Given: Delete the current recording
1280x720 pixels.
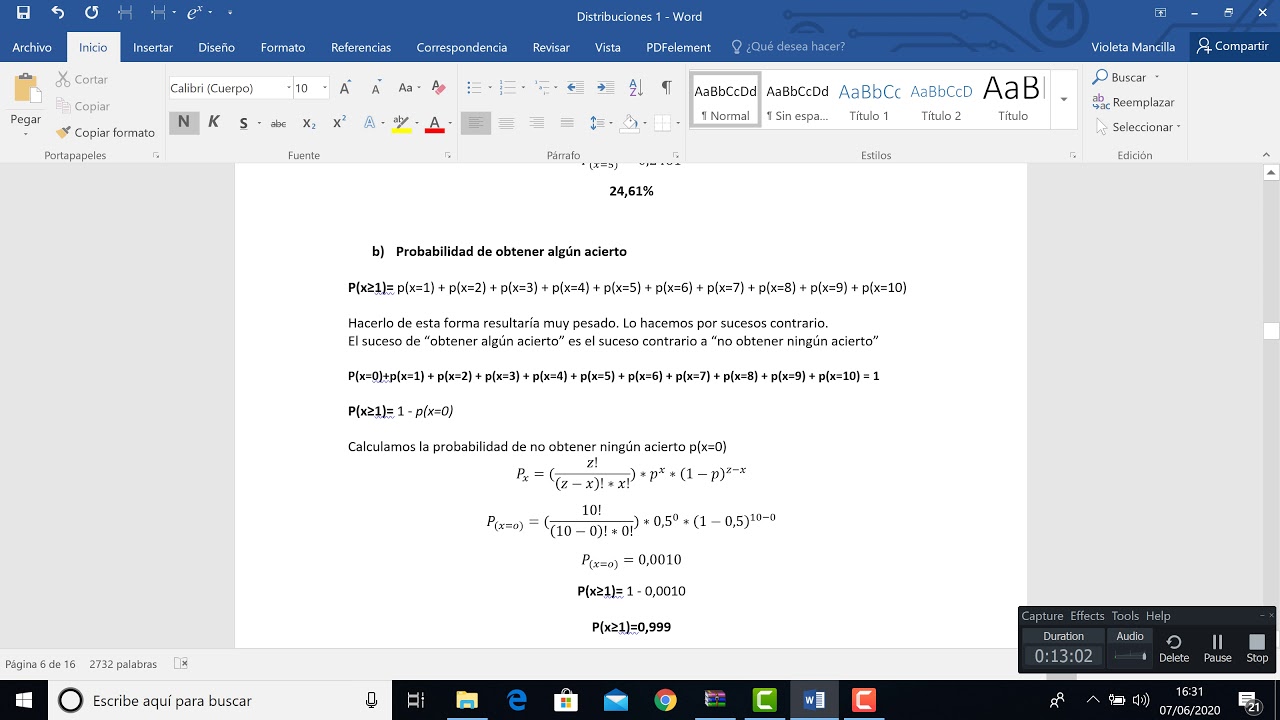Looking at the screenshot, I should tap(1174, 648).
